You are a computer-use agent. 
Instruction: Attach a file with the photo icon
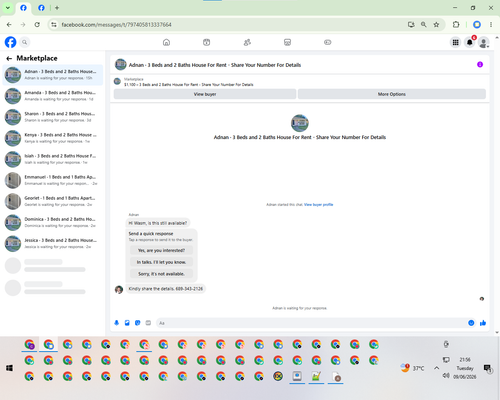[127, 323]
